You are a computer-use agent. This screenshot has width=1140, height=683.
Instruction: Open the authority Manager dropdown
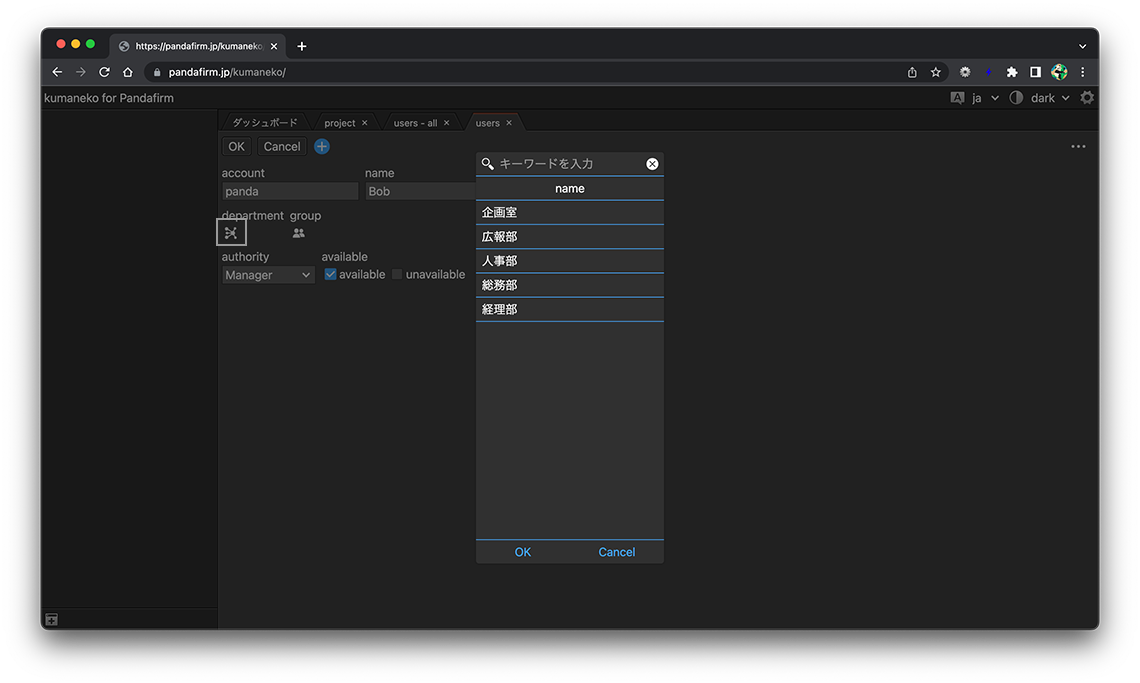tap(268, 275)
